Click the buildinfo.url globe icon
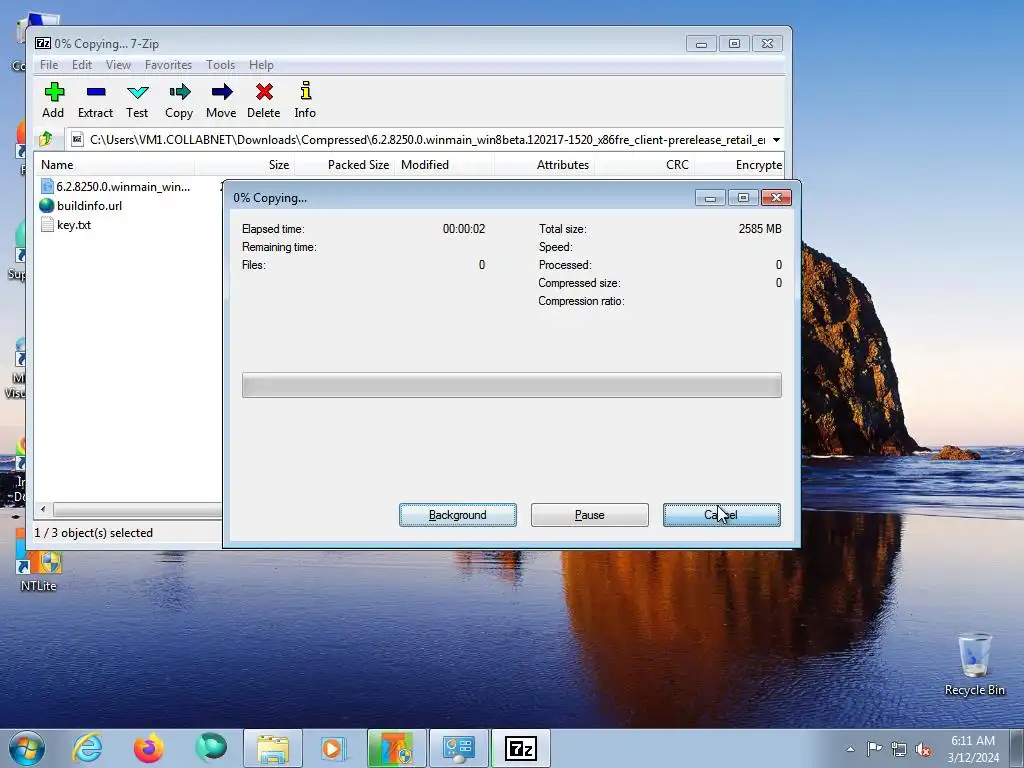This screenshot has height=768, width=1024. (x=46, y=206)
